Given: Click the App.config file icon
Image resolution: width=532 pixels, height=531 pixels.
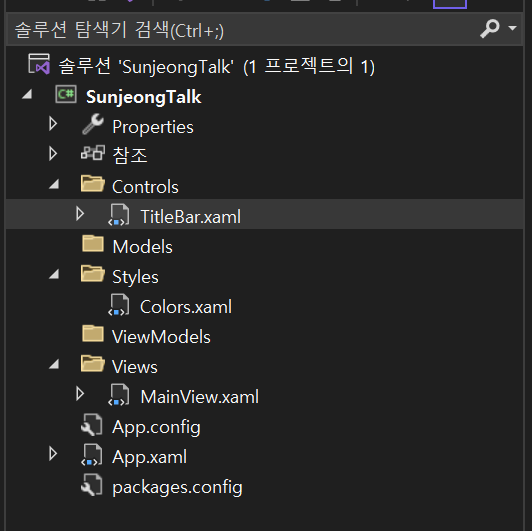Looking at the screenshot, I should [x=92, y=424].
